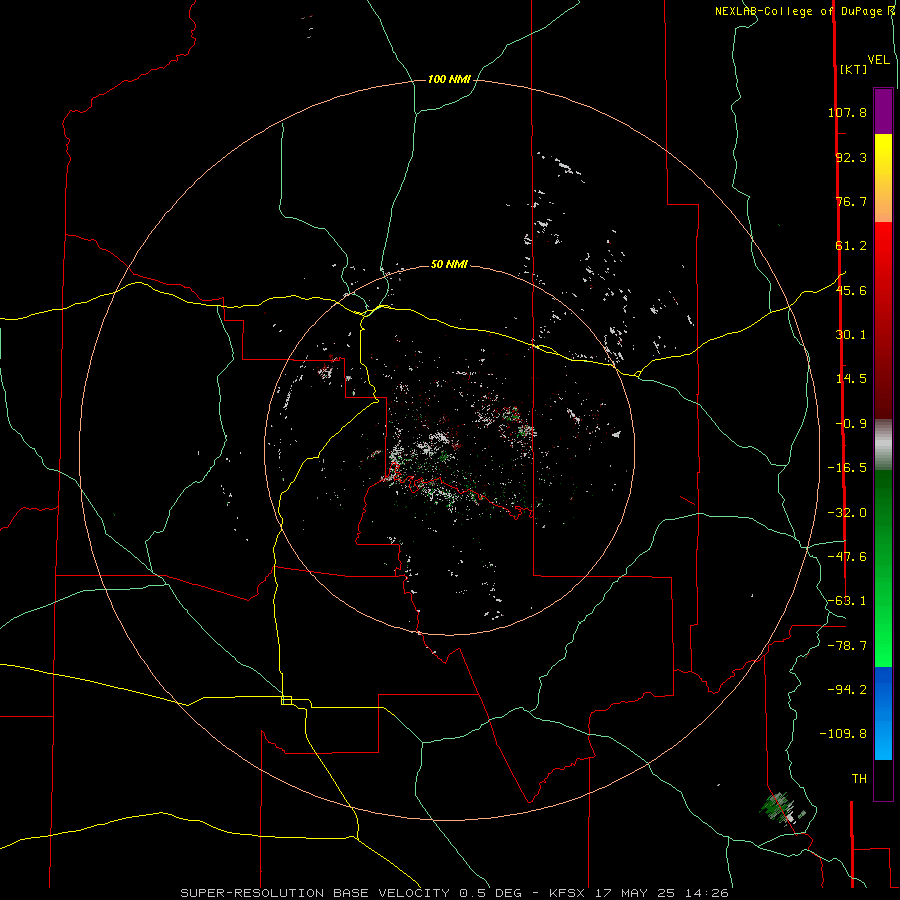Select the -94.2 velocity scale value

click(x=847, y=690)
